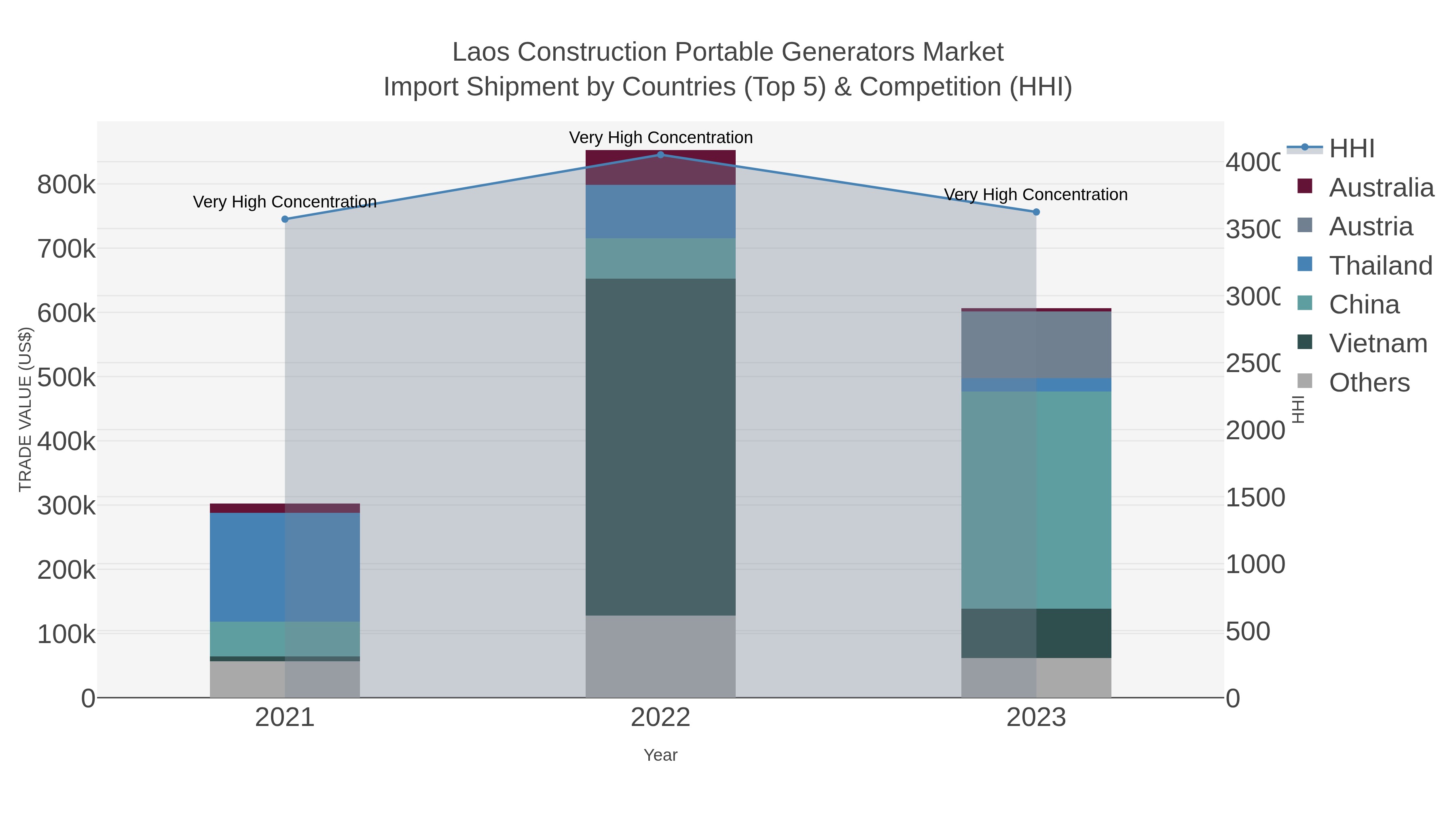Click the 2021 Thailand bar segment
Image resolution: width=1456 pixels, height=819 pixels.
pos(285,567)
